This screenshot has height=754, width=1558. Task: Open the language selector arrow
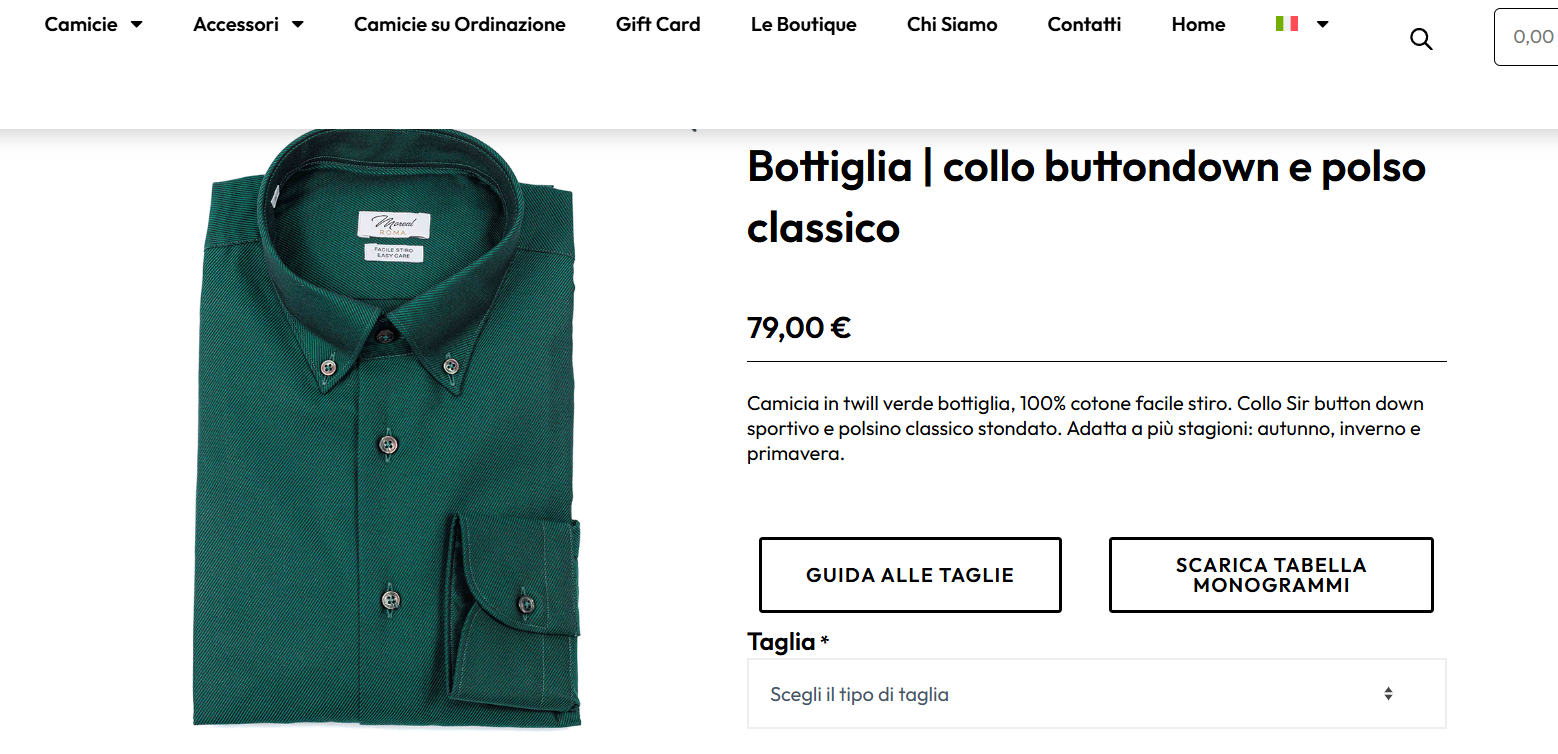[x=1323, y=24]
